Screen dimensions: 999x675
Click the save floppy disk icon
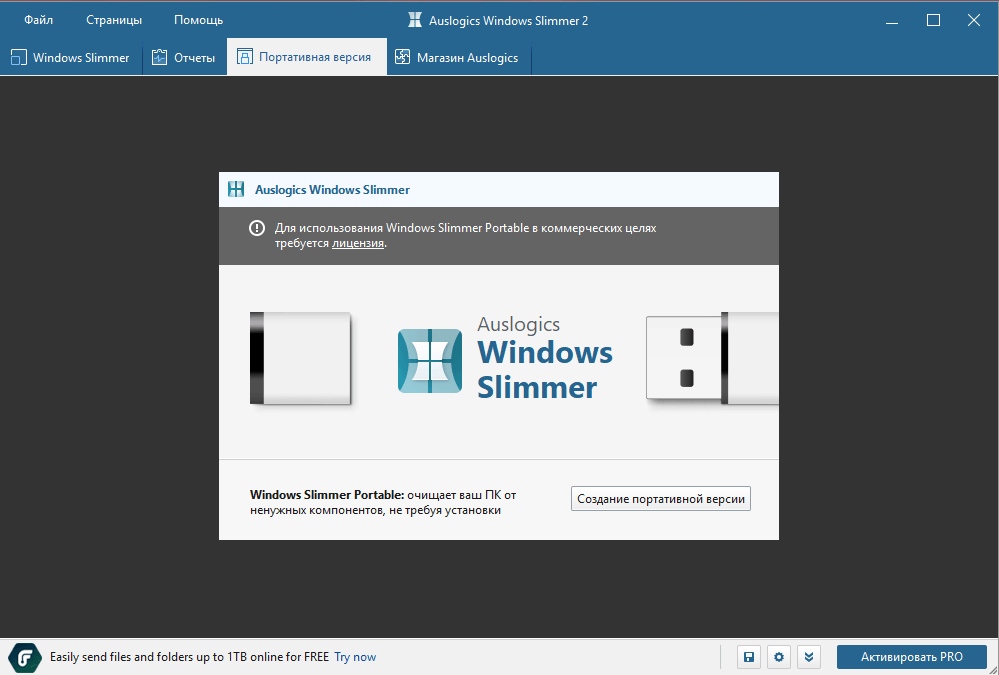tap(749, 657)
